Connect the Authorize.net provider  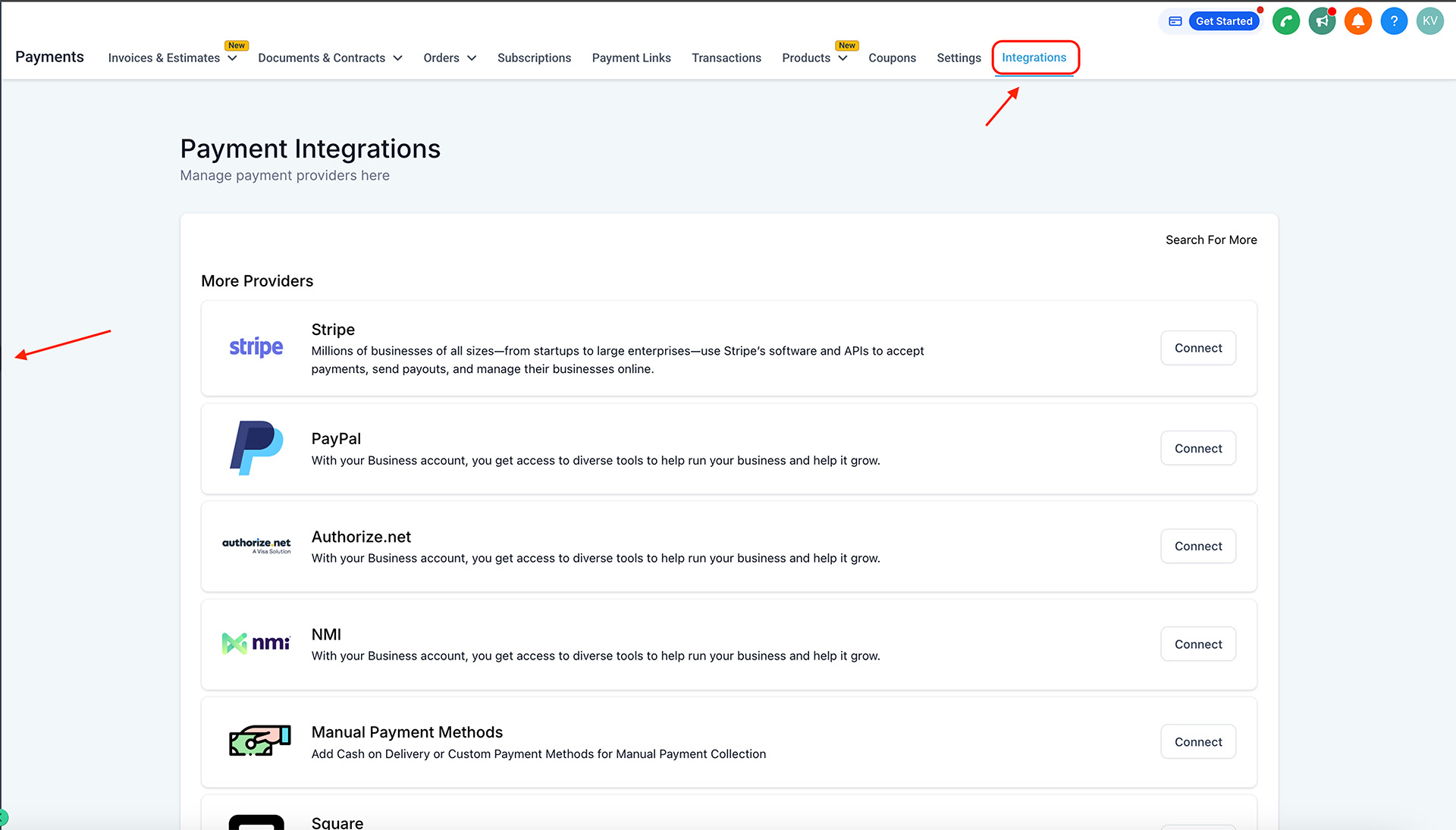tap(1198, 546)
